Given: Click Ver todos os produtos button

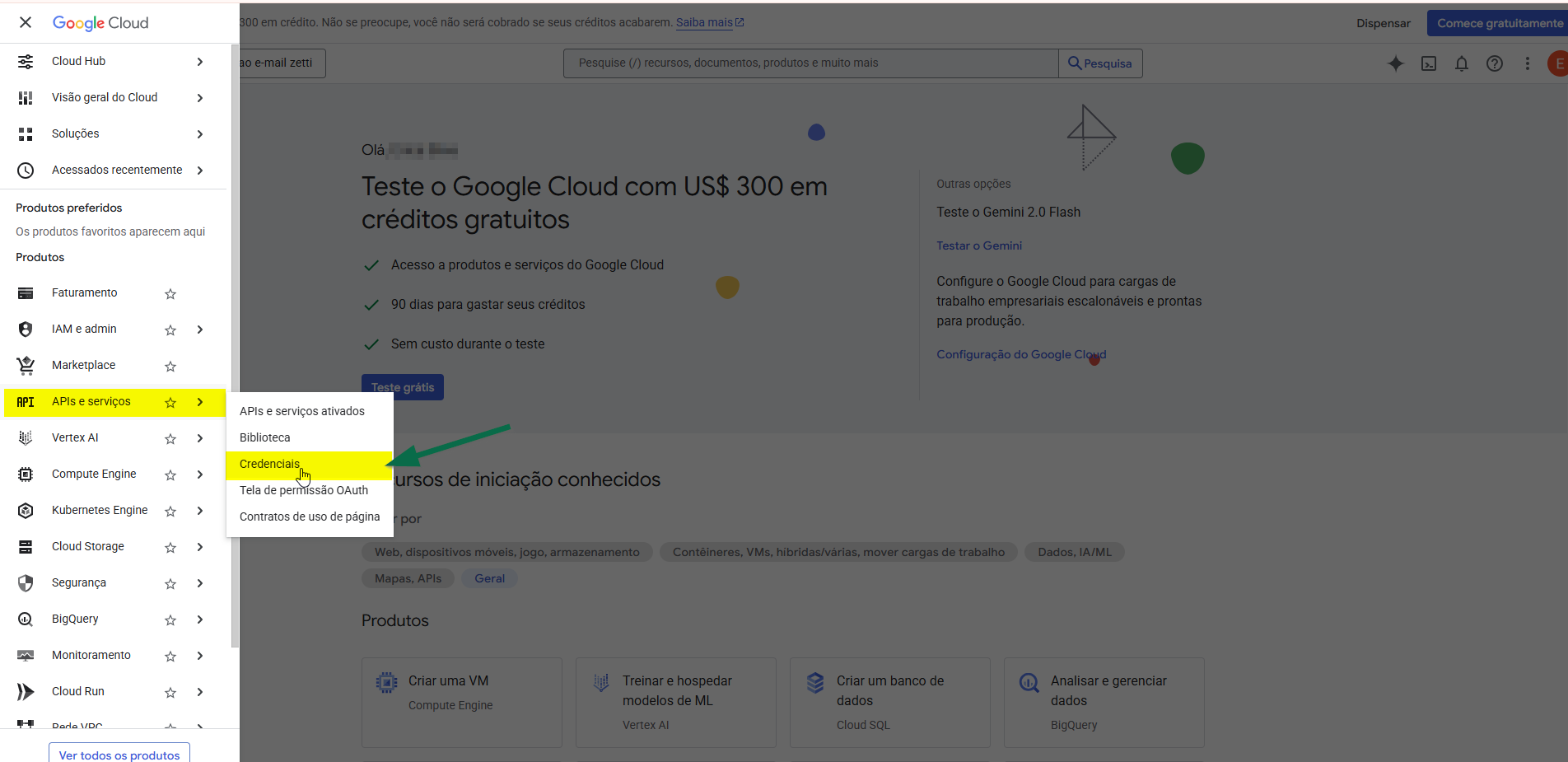Looking at the screenshot, I should [x=119, y=754].
